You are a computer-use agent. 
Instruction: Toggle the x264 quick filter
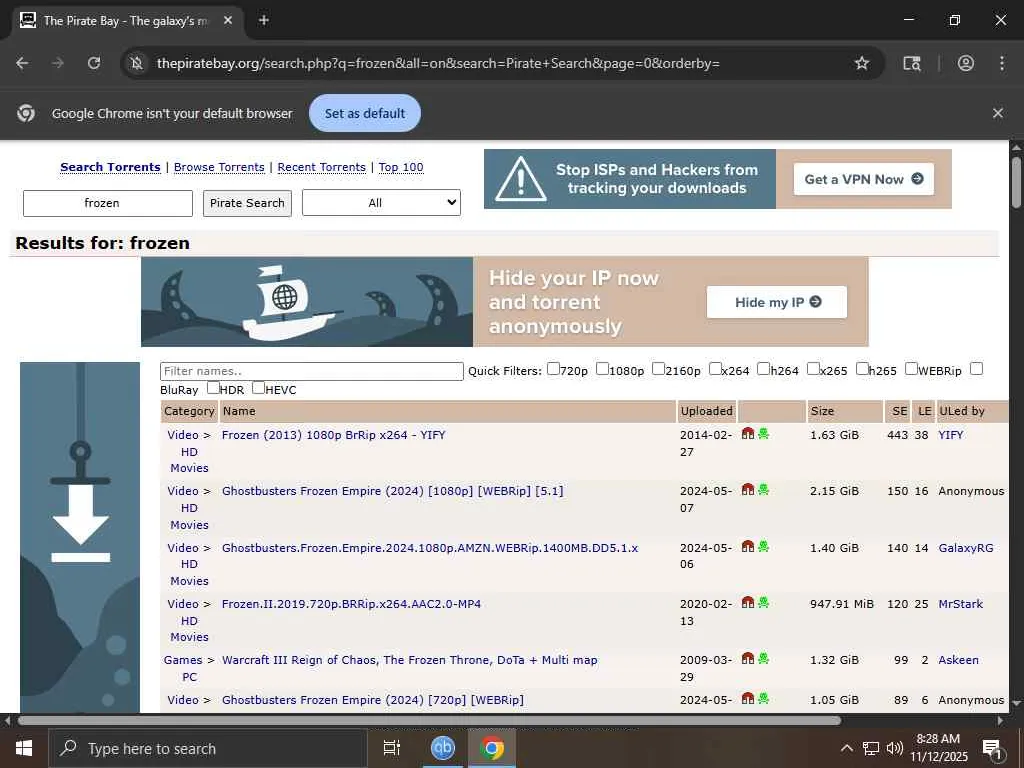click(x=715, y=369)
